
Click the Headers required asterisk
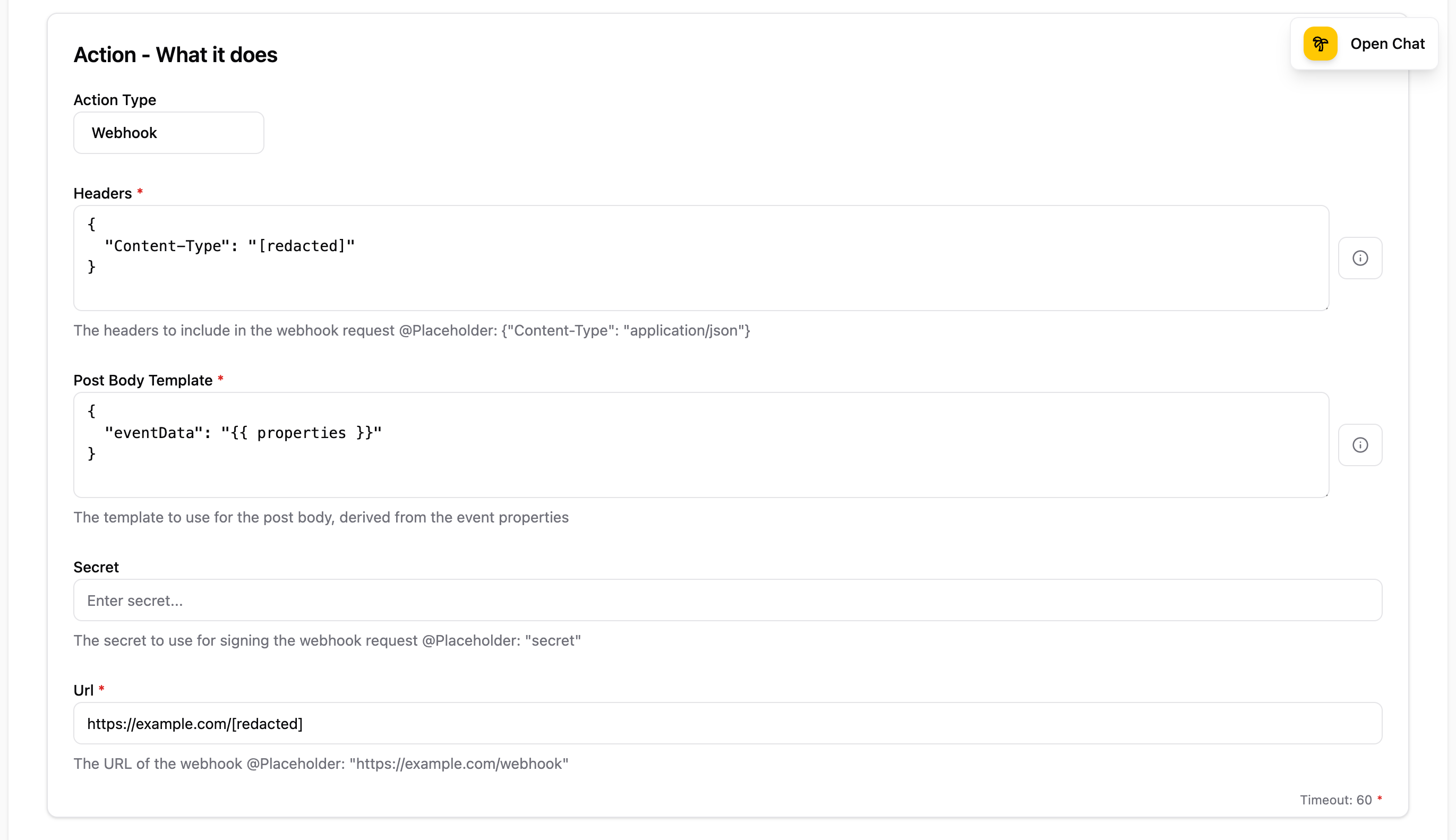click(x=141, y=192)
